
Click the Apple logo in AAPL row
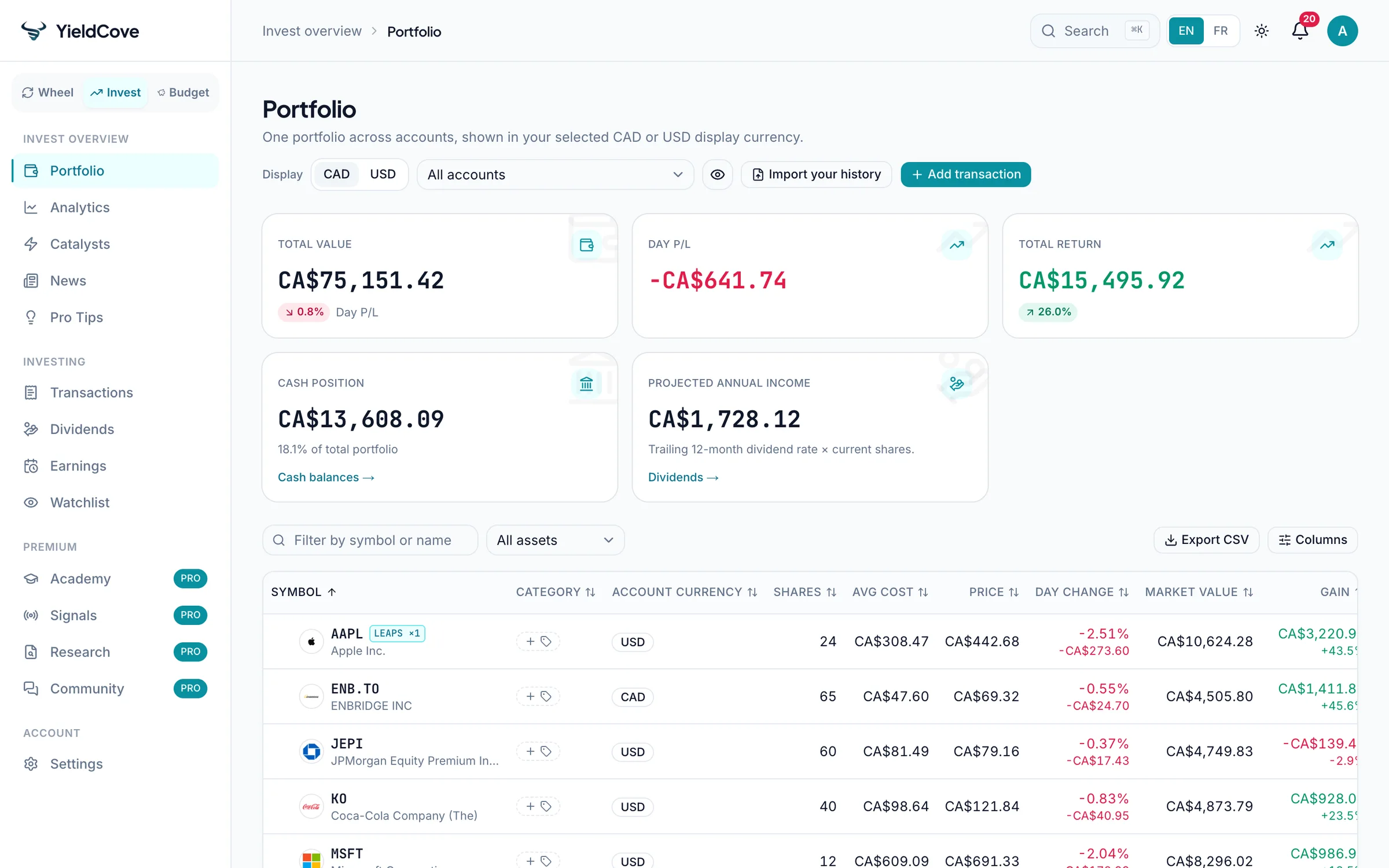pyautogui.click(x=311, y=641)
